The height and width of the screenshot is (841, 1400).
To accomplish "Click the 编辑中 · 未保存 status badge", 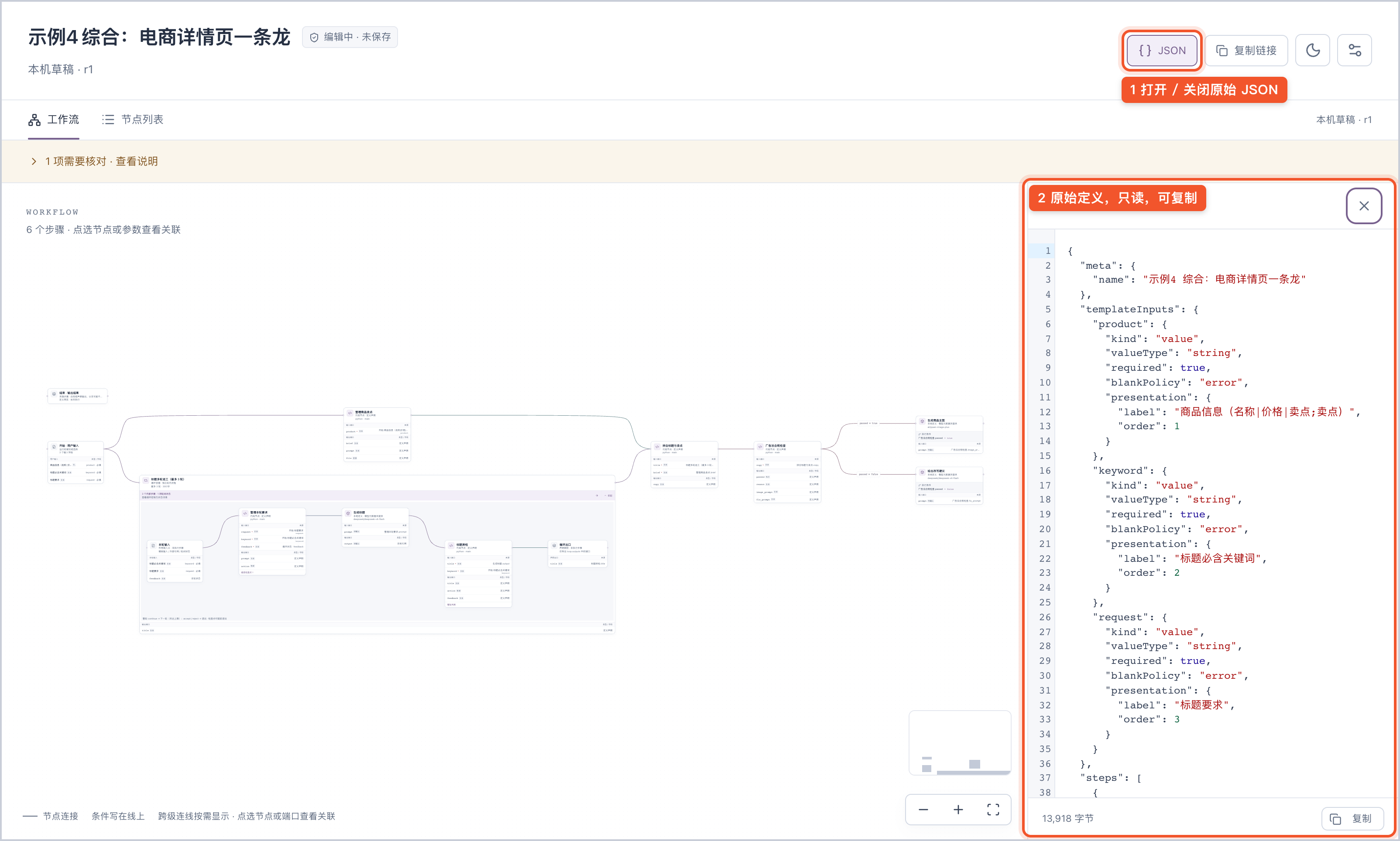I will pyautogui.click(x=350, y=37).
